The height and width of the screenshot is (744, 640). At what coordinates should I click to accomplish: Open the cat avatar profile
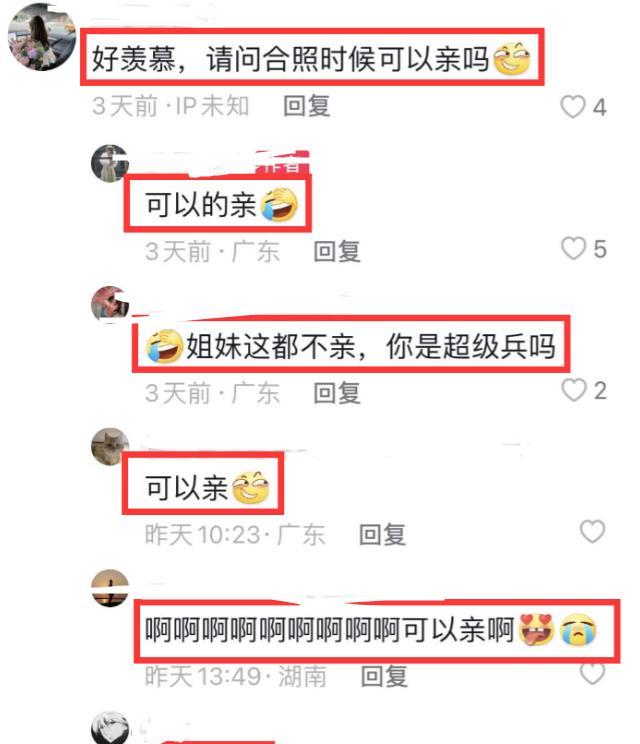click(110, 446)
